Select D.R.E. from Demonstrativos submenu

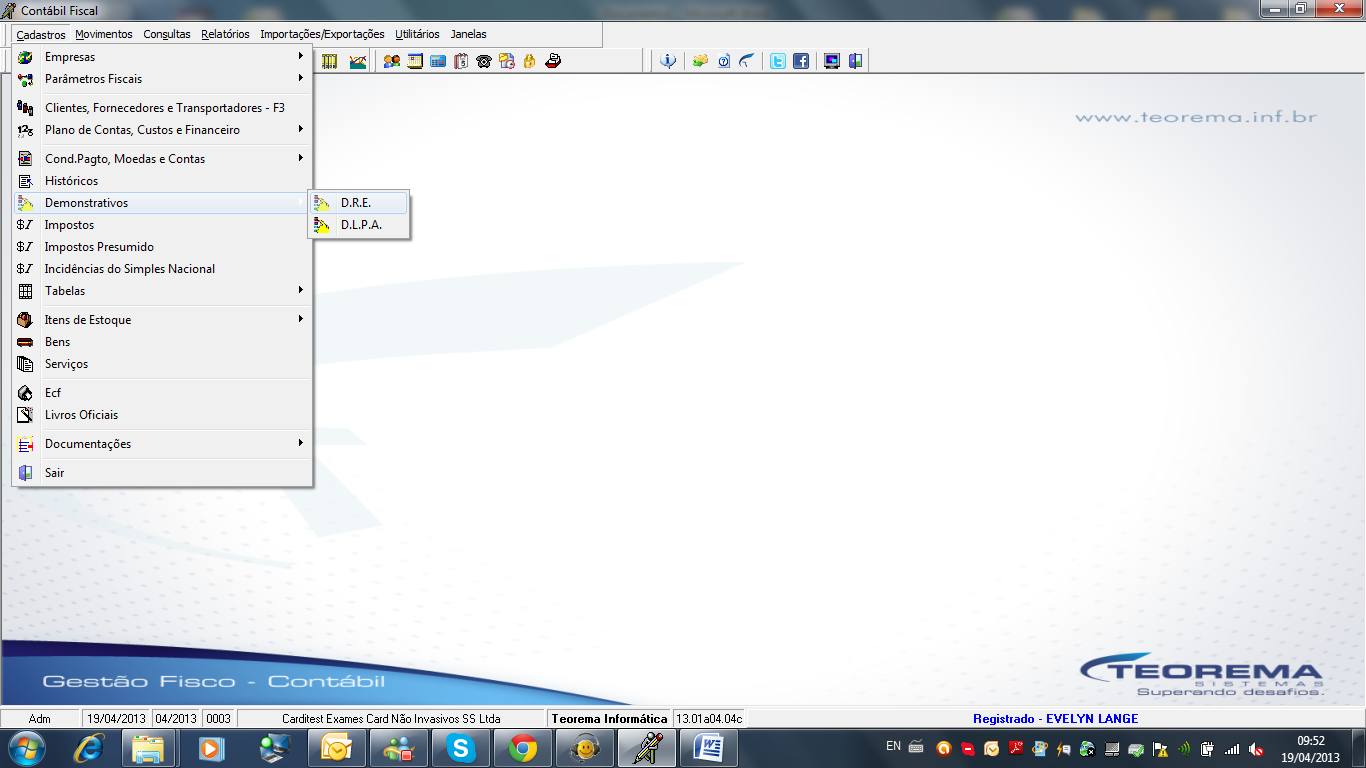[x=359, y=203]
